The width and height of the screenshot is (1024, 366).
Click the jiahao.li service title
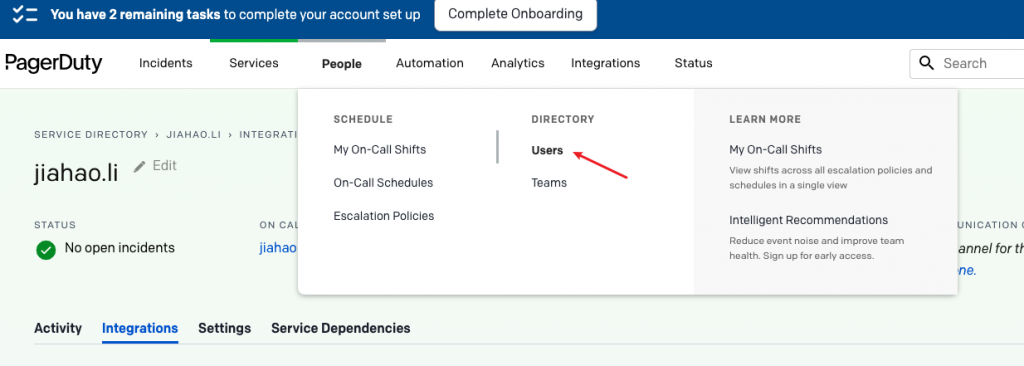(76, 172)
